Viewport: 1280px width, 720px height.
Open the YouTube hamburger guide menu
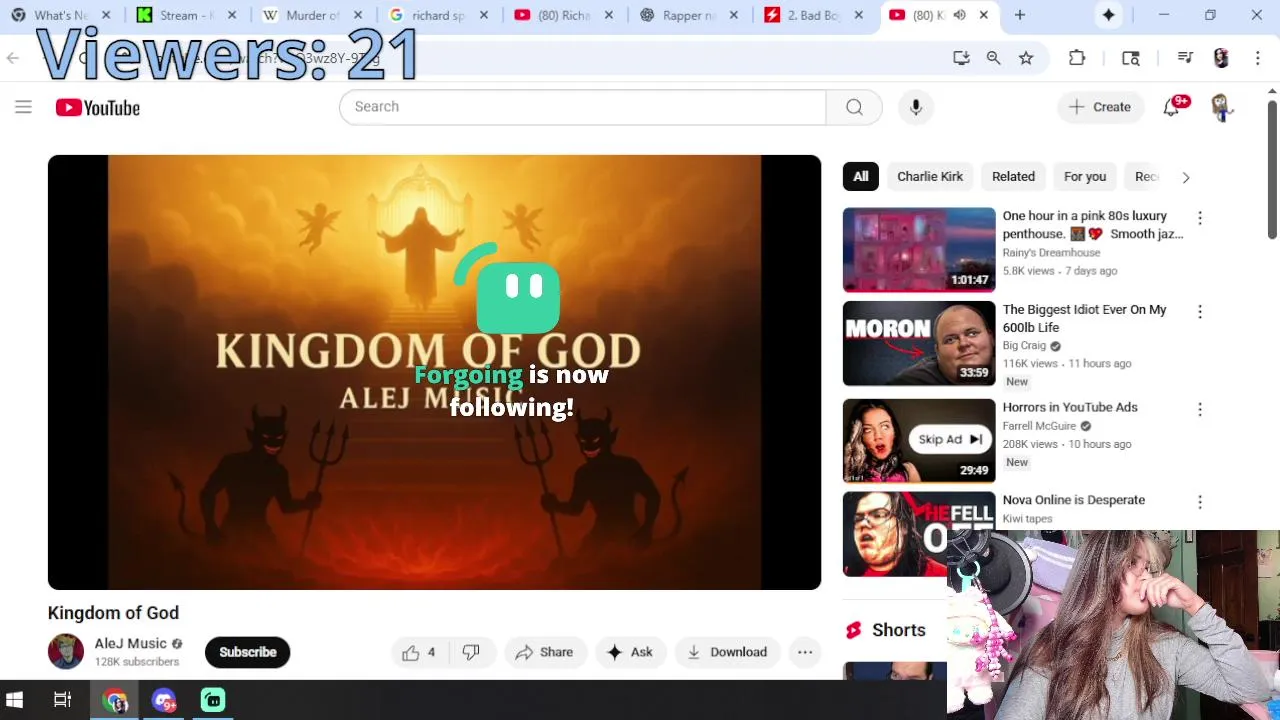point(23,107)
